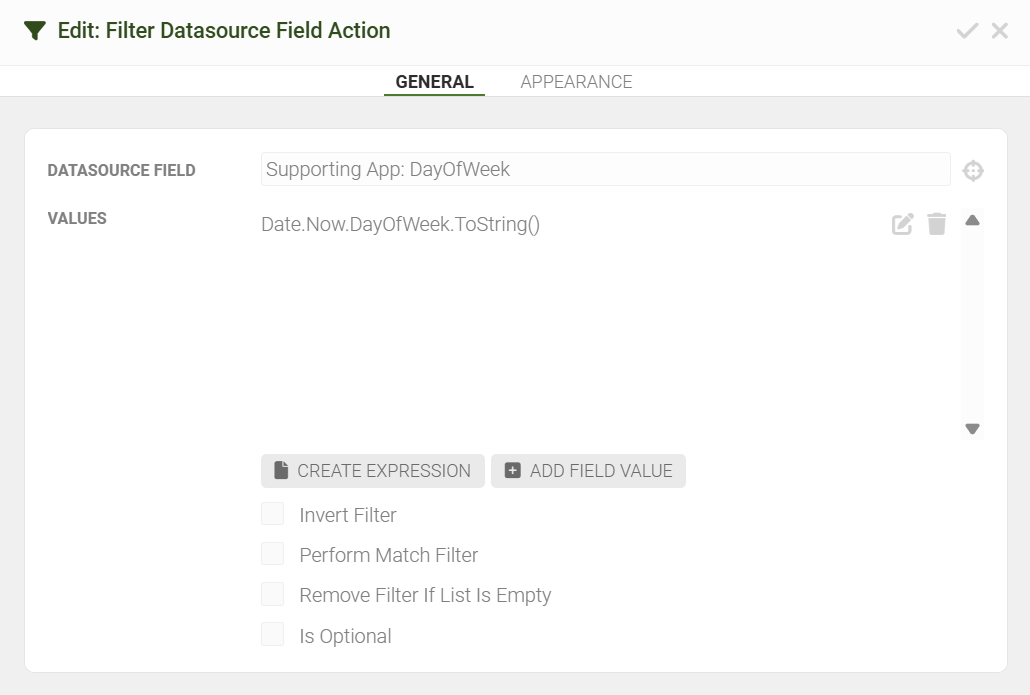Switch to the Appearance tab
This screenshot has width=1030, height=695.
point(576,82)
